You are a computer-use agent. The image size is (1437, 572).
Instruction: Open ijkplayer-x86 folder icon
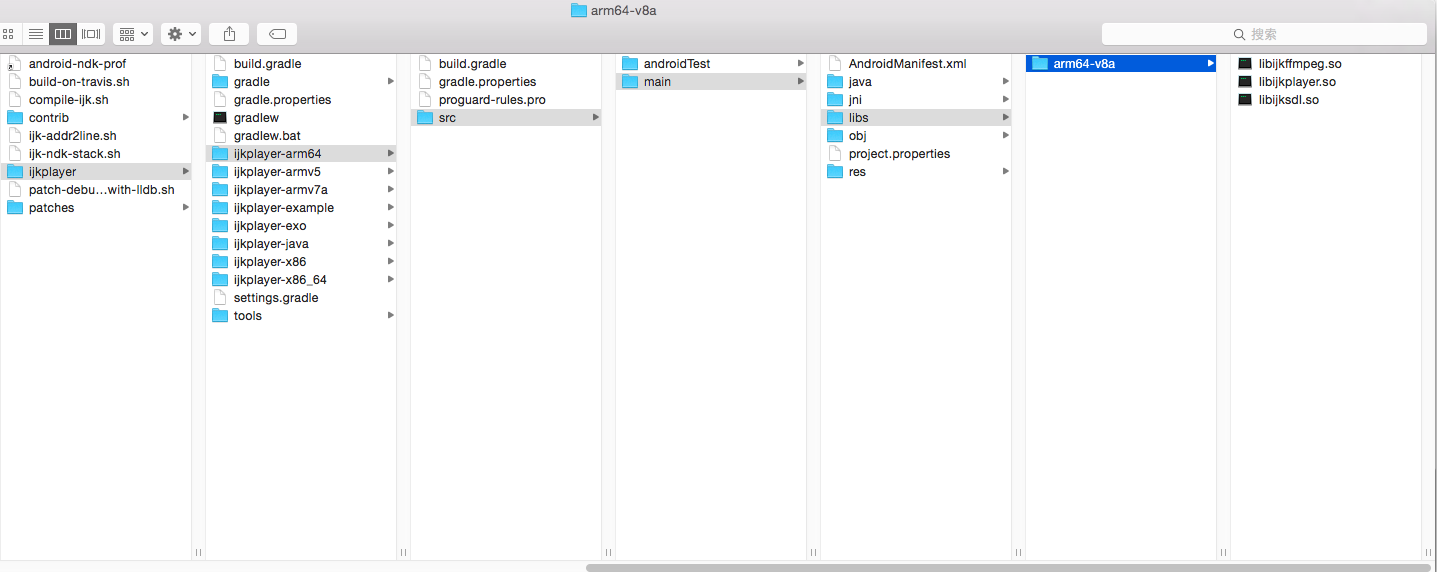[x=220, y=262]
